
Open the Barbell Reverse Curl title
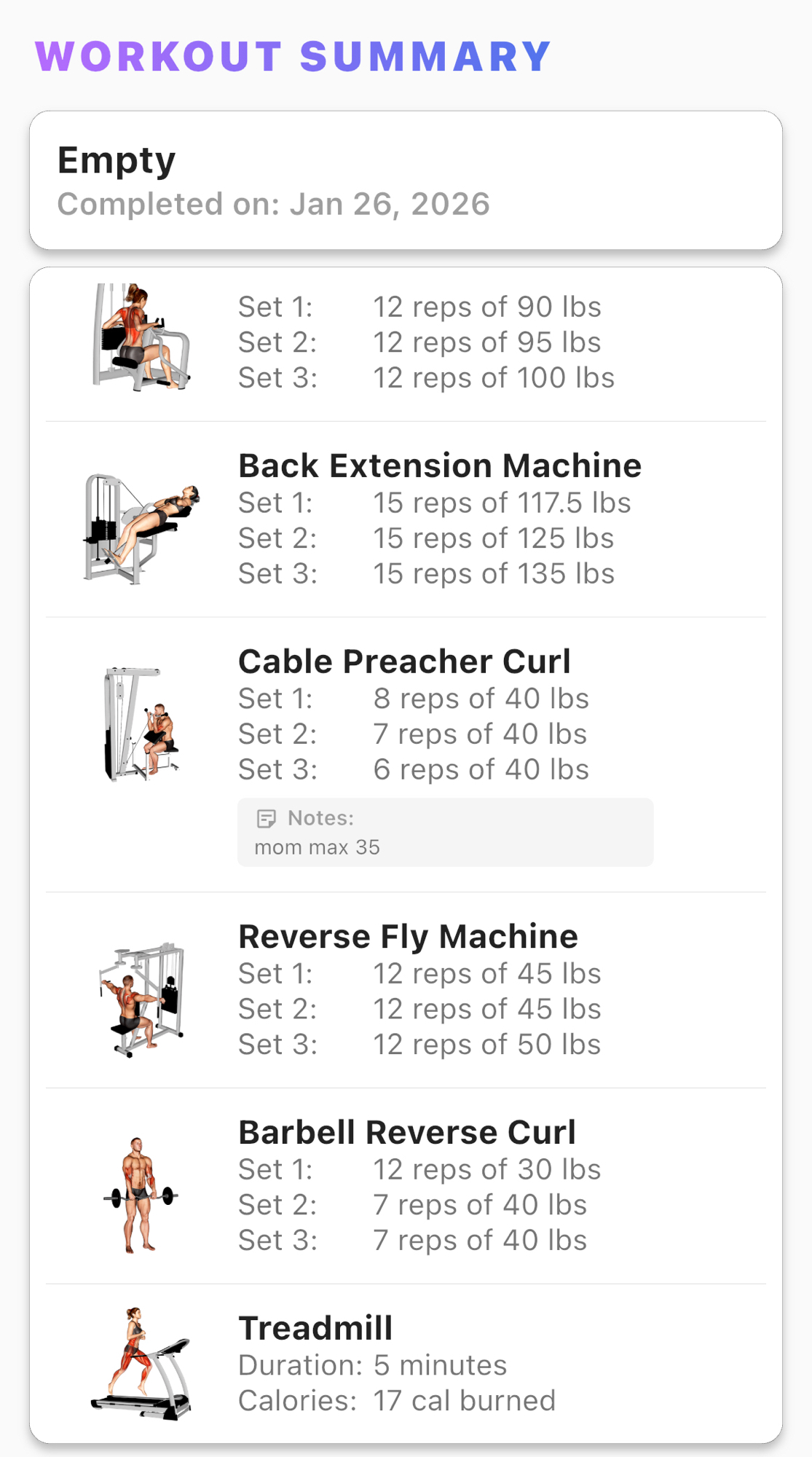[x=407, y=1133]
